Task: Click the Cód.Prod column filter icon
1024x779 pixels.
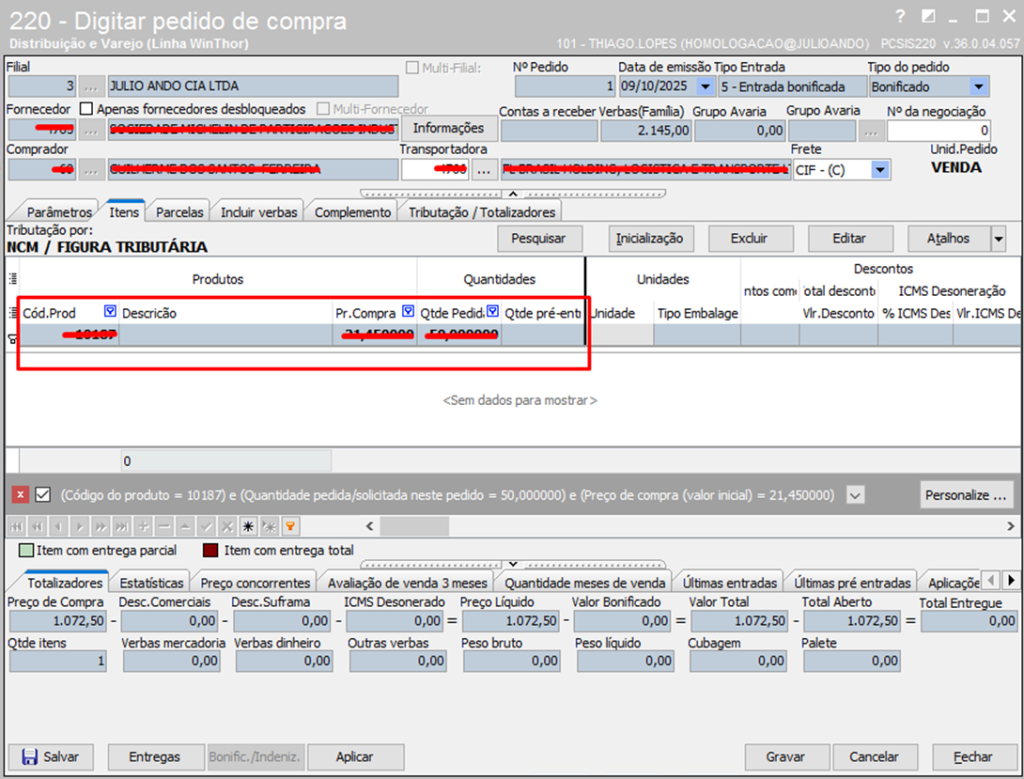Action: click(110, 312)
